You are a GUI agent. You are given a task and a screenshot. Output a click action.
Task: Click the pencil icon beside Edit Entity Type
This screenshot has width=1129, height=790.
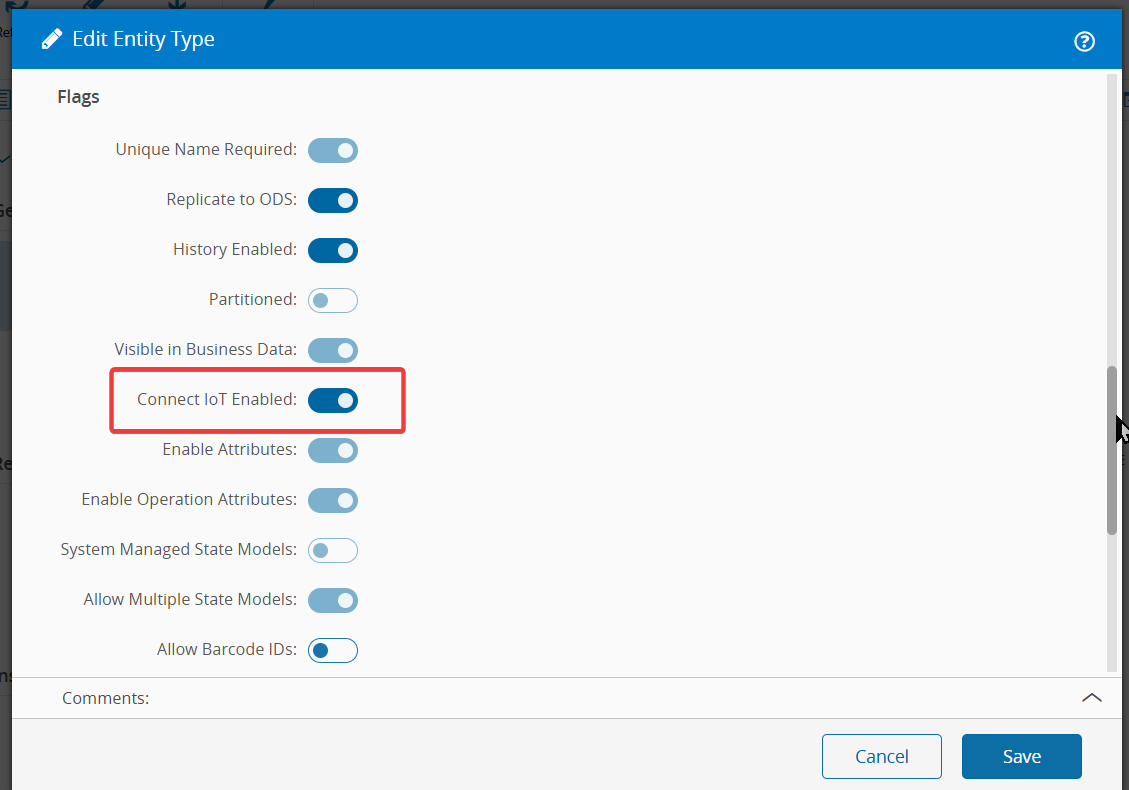tap(51, 40)
